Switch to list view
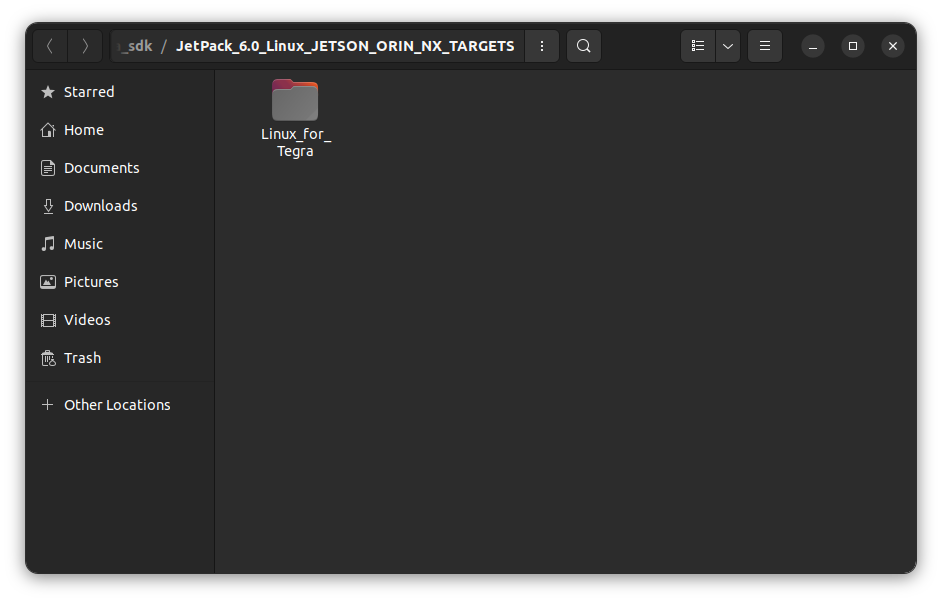 (x=698, y=45)
